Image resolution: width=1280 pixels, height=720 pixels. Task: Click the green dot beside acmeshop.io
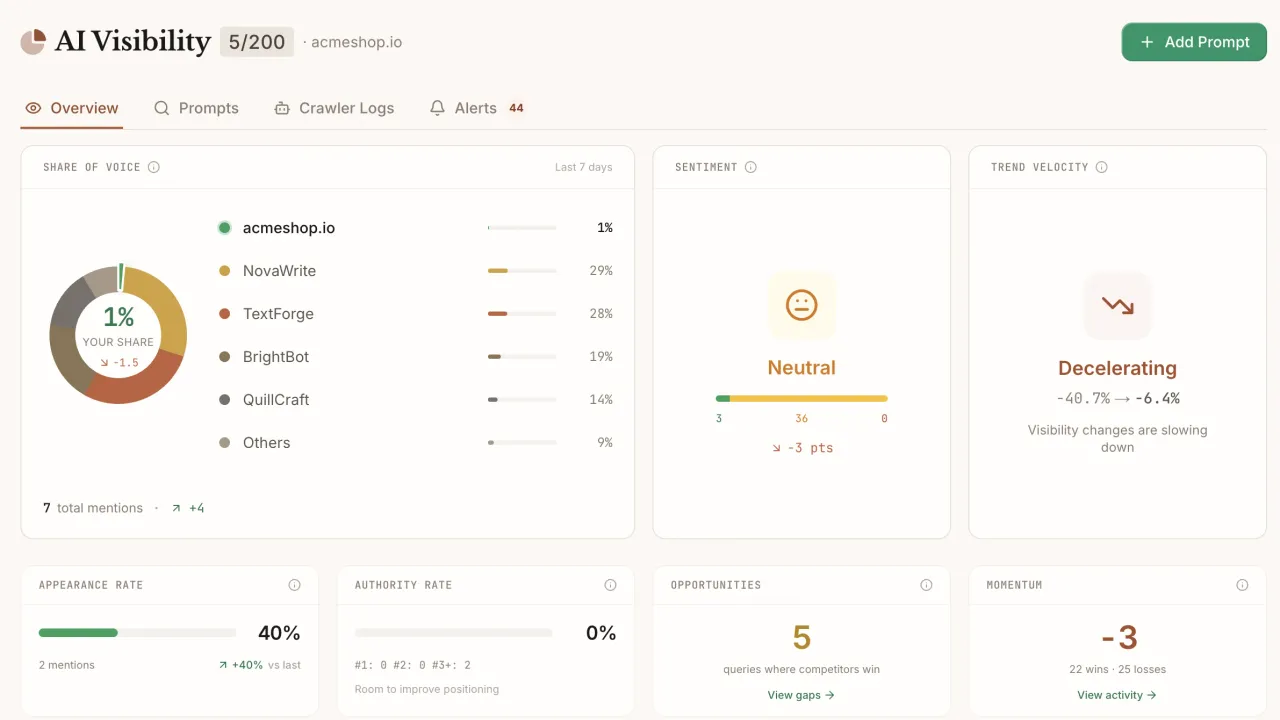tap(225, 228)
